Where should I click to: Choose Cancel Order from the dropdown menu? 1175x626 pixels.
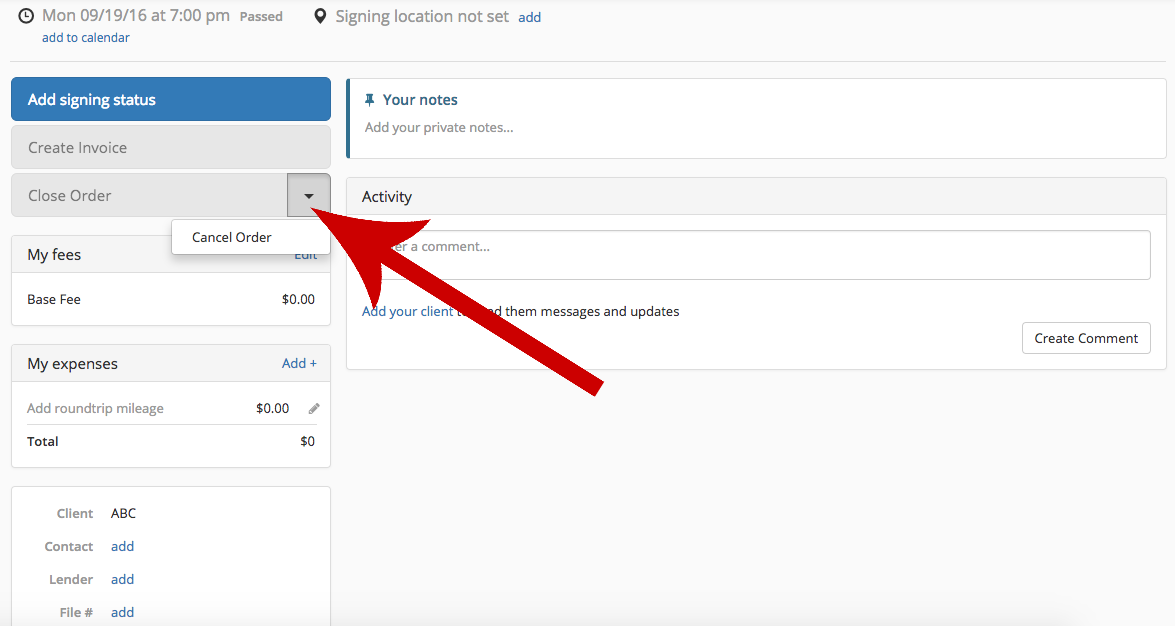click(x=232, y=237)
